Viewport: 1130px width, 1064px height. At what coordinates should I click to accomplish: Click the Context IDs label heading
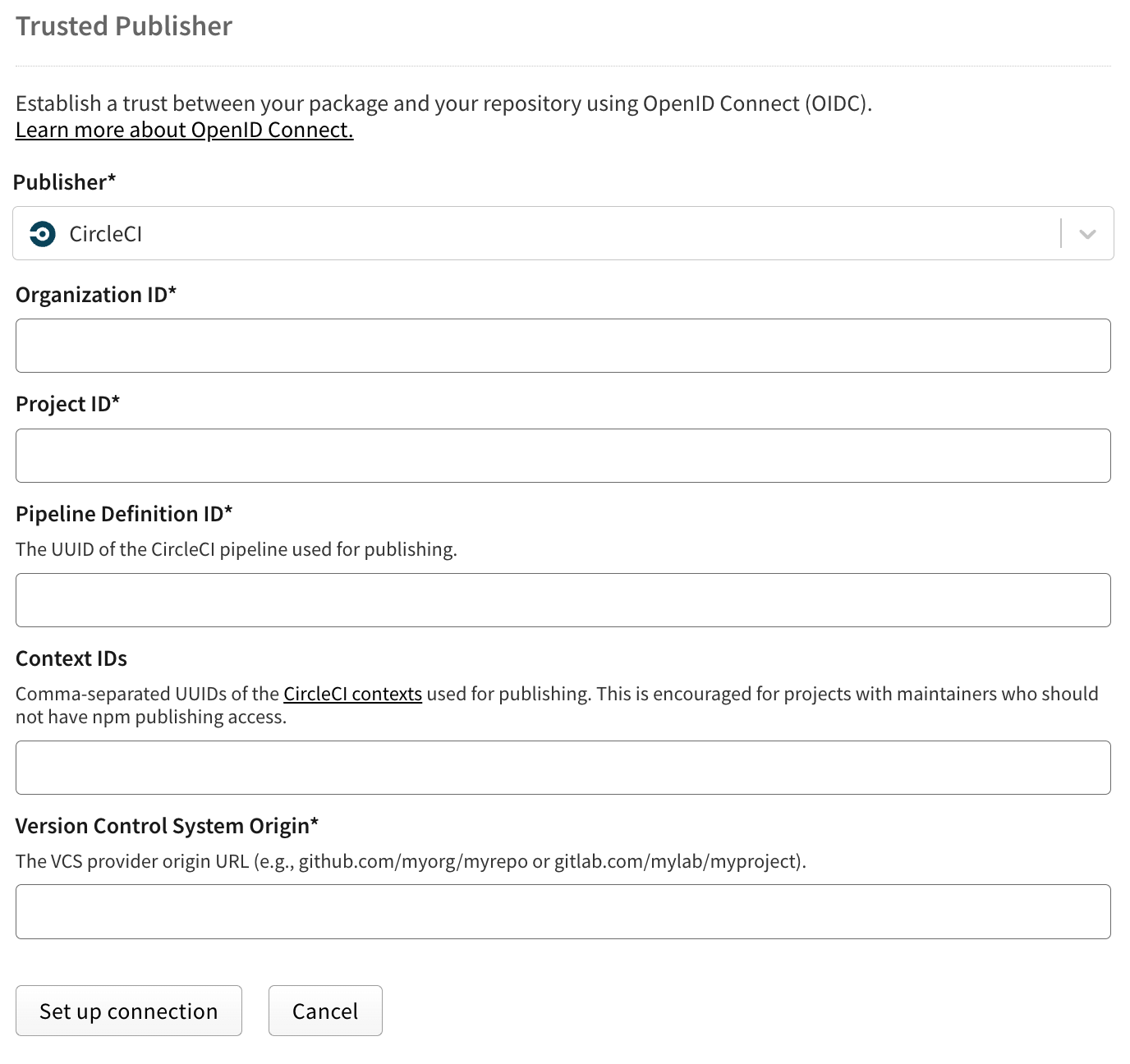coord(71,658)
